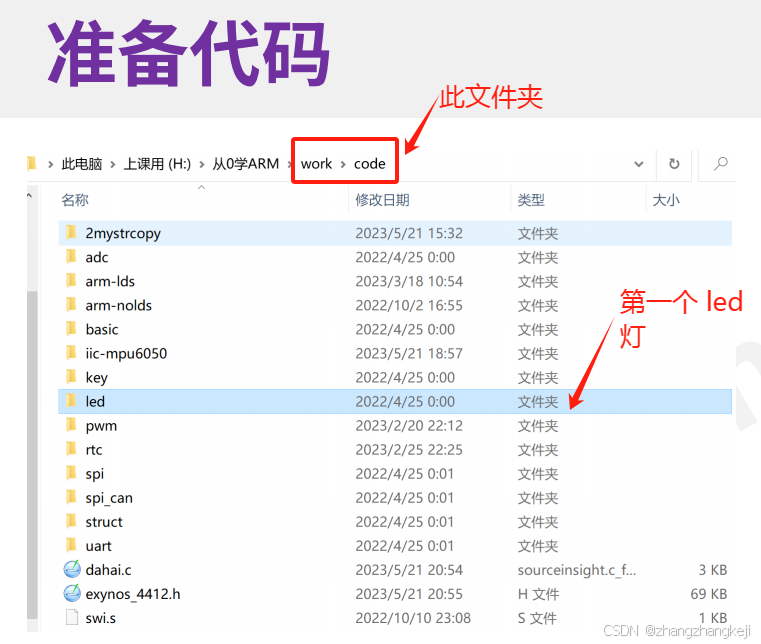Expand chevron before 此电脑 in breadcrumb
This screenshot has width=761, height=644.
50,165
